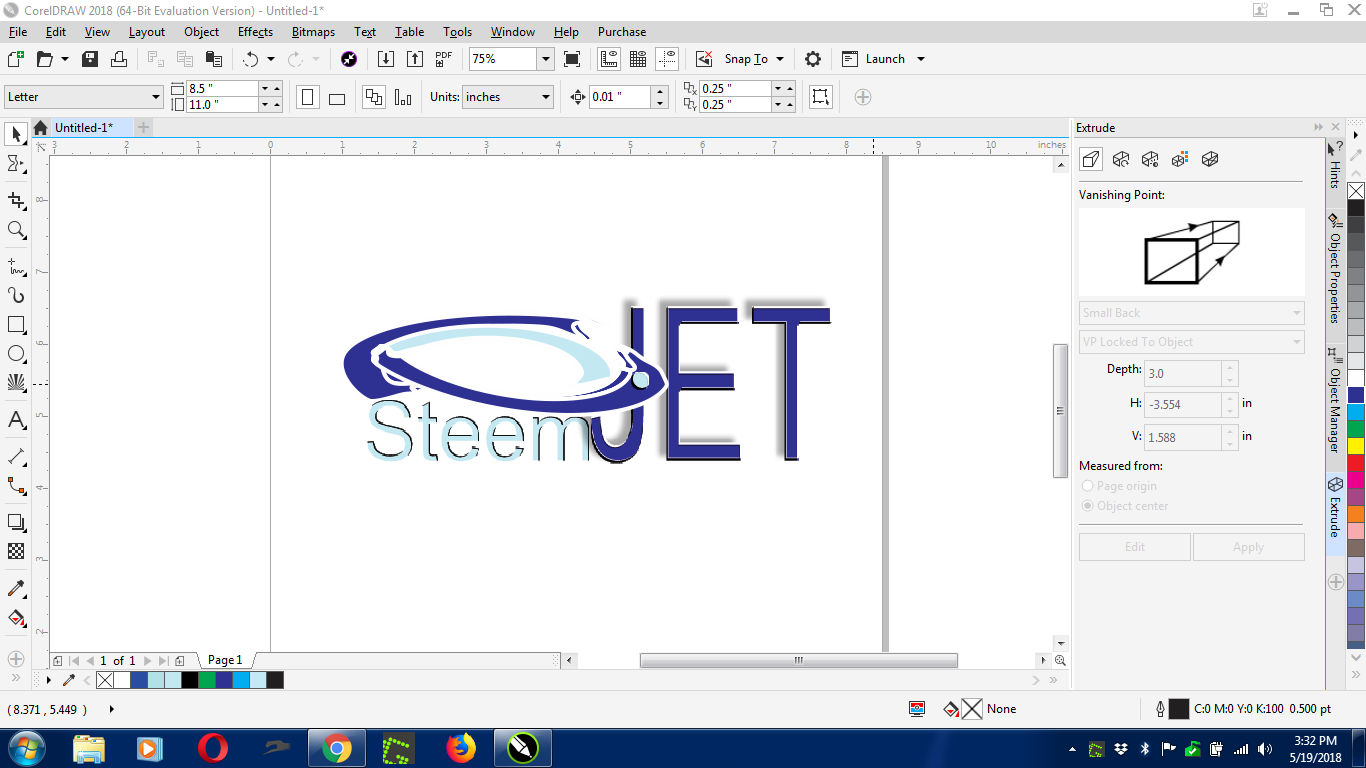Viewport: 1366px width, 768px height.
Task: Select Object center radio button
Action: pos(1088,506)
